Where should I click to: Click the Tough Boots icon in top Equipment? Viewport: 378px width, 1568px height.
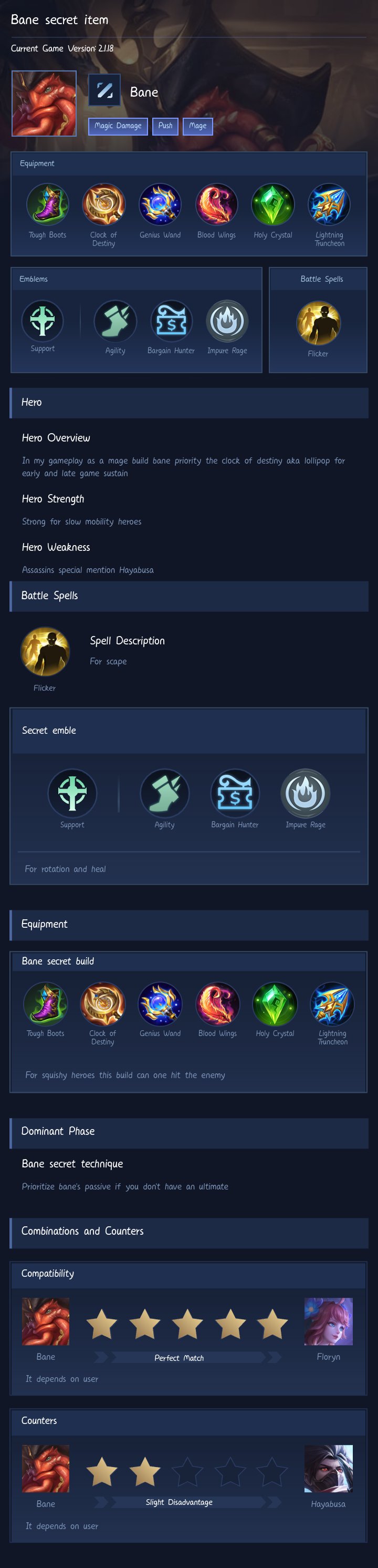(x=47, y=204)
